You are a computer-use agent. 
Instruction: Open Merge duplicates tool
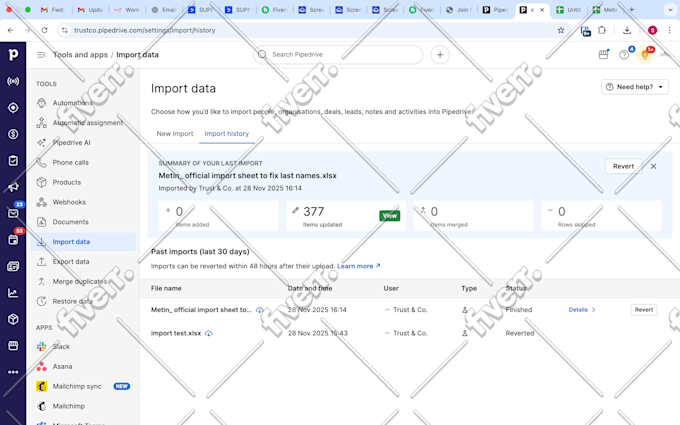point(80,281)
